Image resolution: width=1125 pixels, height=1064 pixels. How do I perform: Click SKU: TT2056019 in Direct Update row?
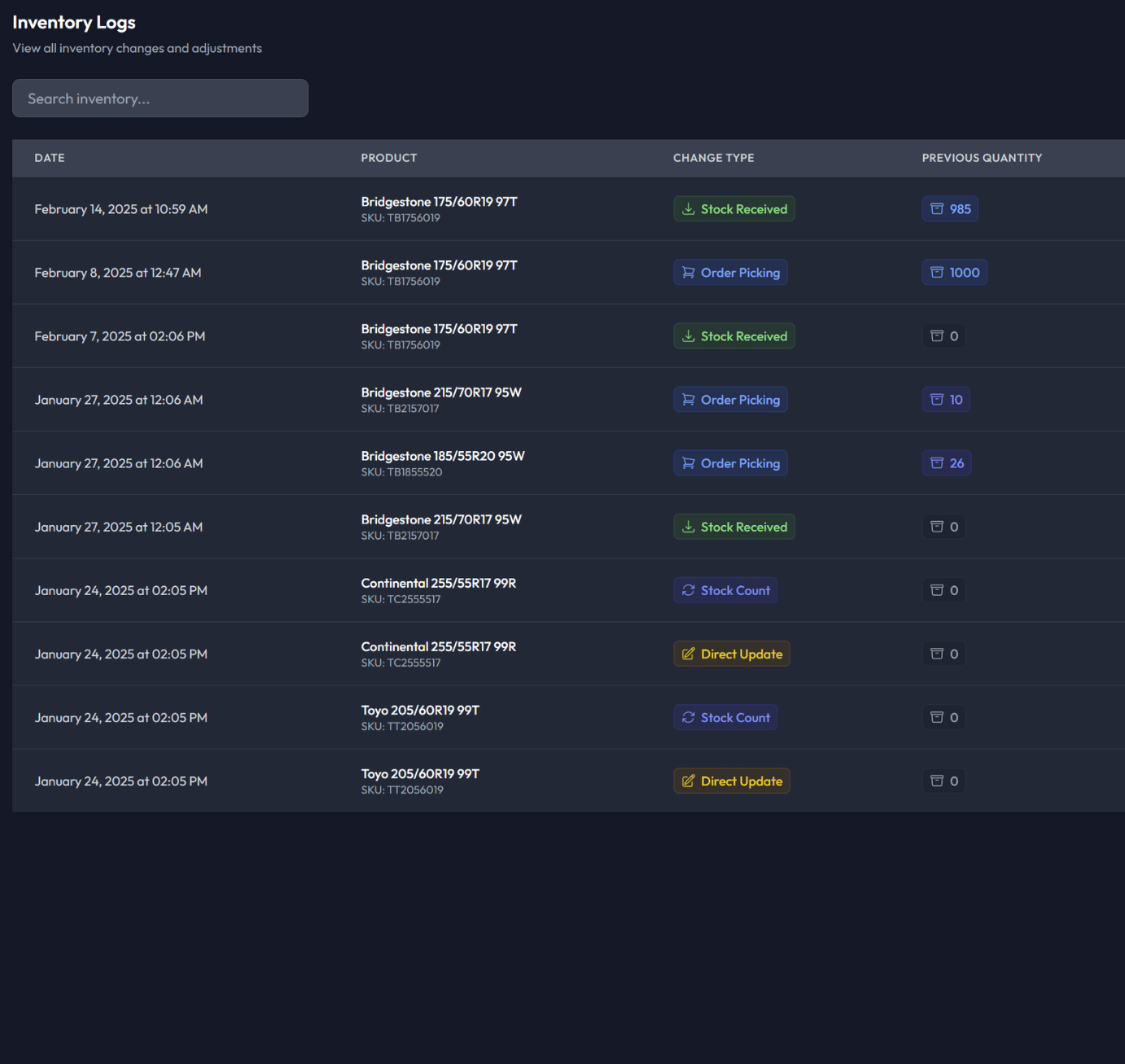click(402, 790)
